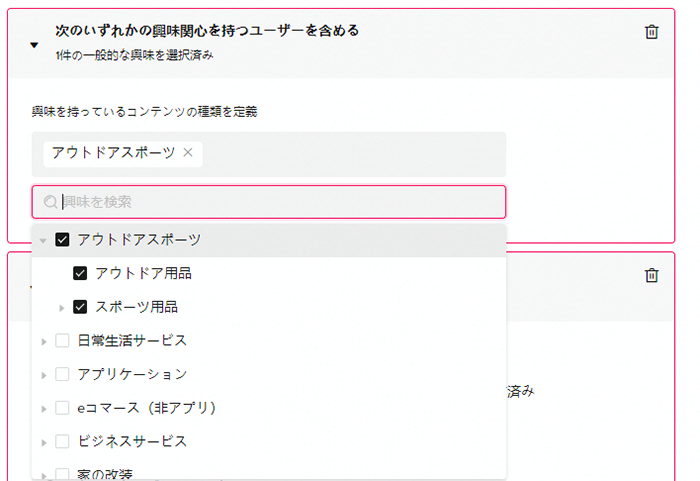This screenshot has width=700, height=481.
Task: Collapse the 次のいずれかの興味関心 section triangle
Action: [34, 45]
